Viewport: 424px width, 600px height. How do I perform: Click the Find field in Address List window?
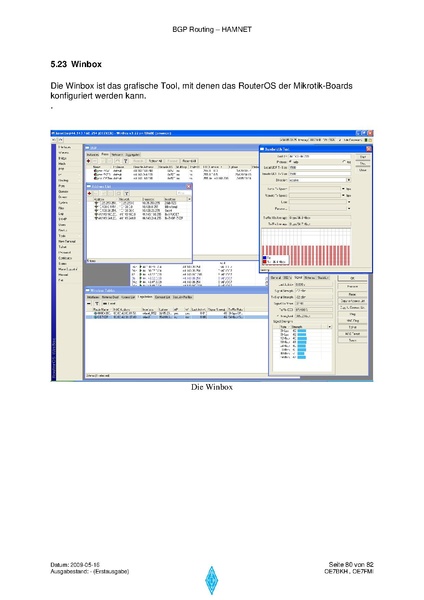184,193
